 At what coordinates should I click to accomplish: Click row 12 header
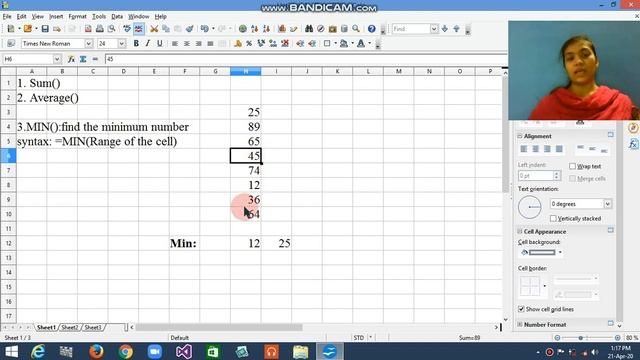pyautogui.click(x=8, y=243)
